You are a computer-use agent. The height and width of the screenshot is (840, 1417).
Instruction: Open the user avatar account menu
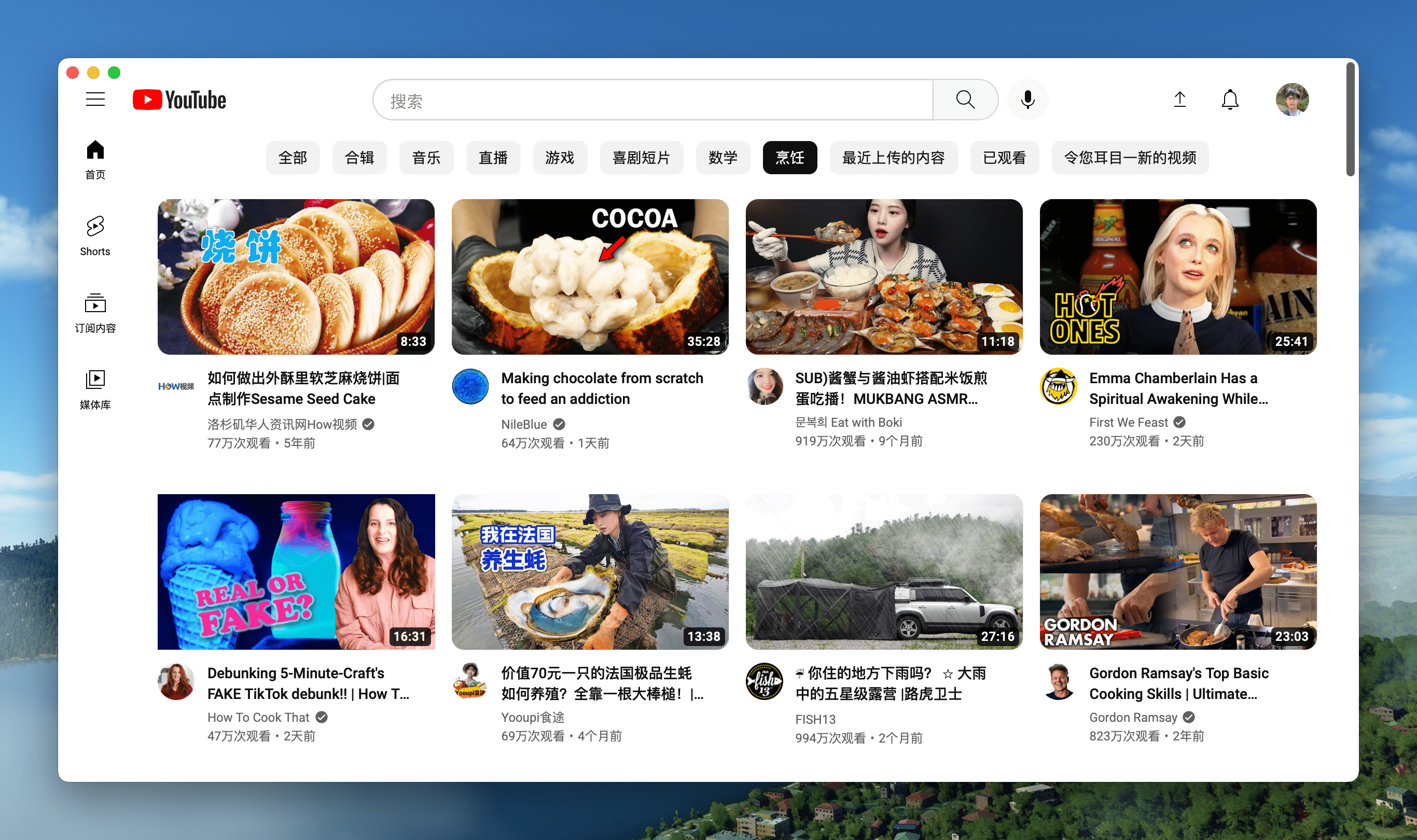[x=1291, y=100]
